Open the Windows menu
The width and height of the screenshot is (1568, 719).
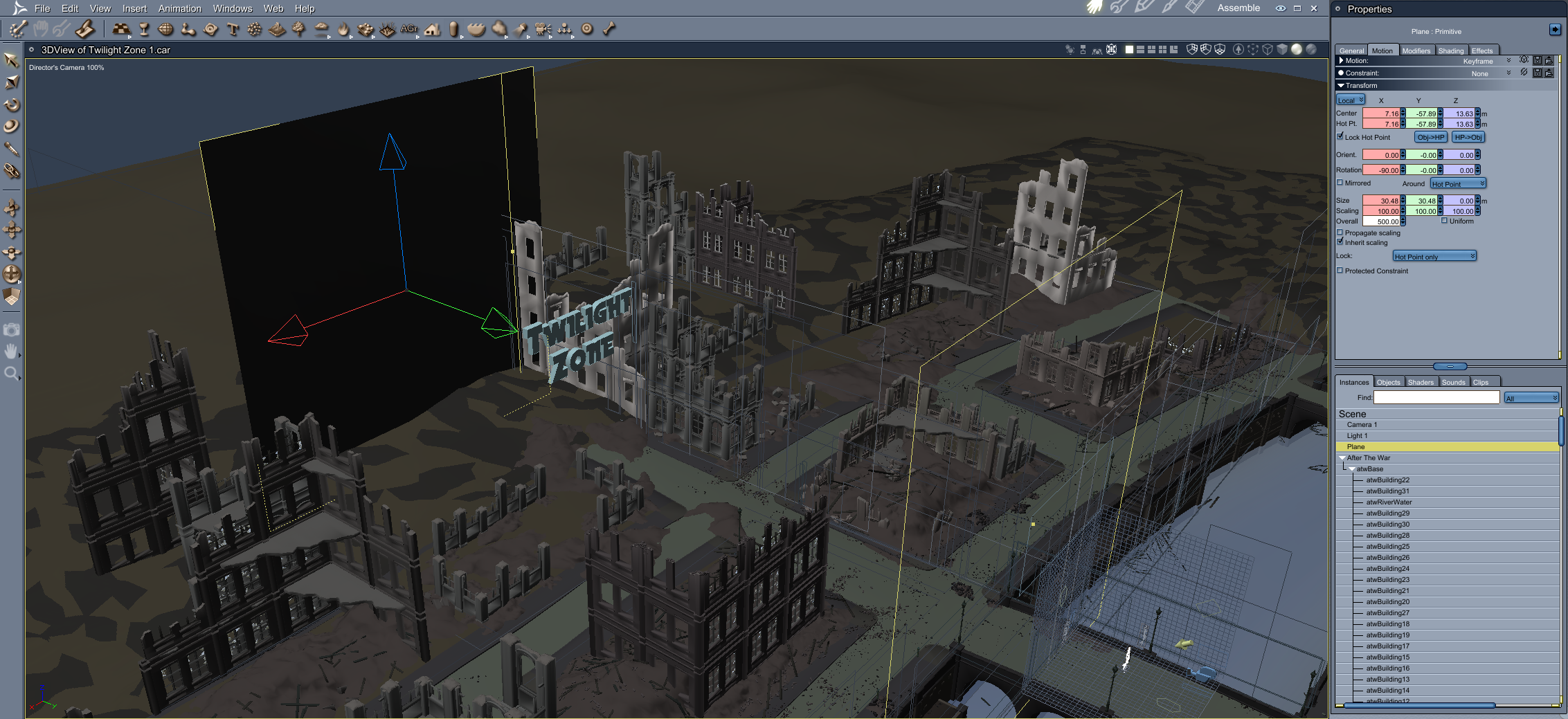coord(233,8)
